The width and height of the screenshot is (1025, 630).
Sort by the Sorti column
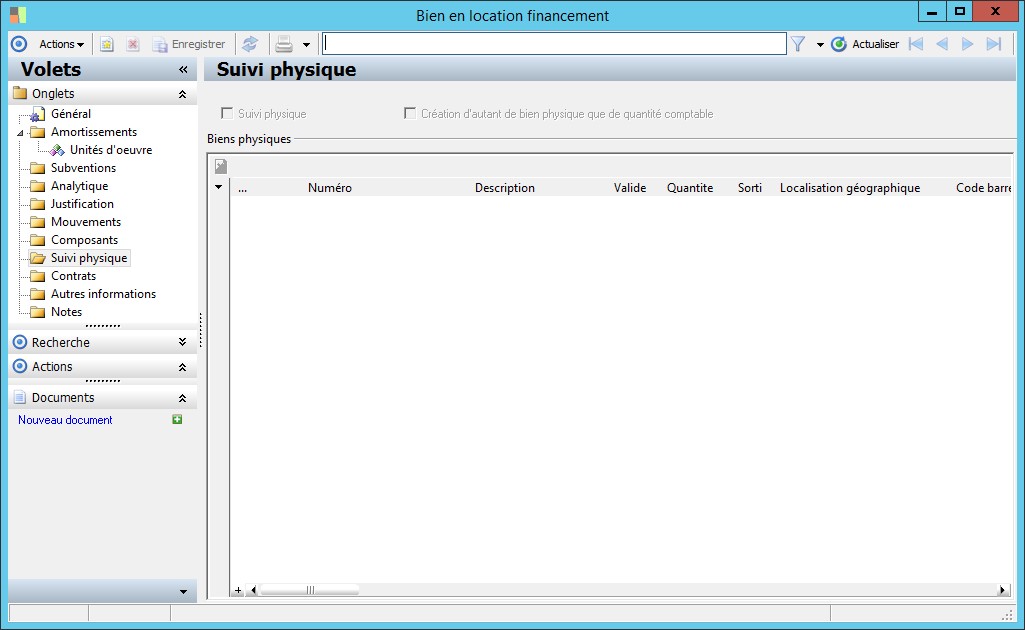tap(750, 188)
